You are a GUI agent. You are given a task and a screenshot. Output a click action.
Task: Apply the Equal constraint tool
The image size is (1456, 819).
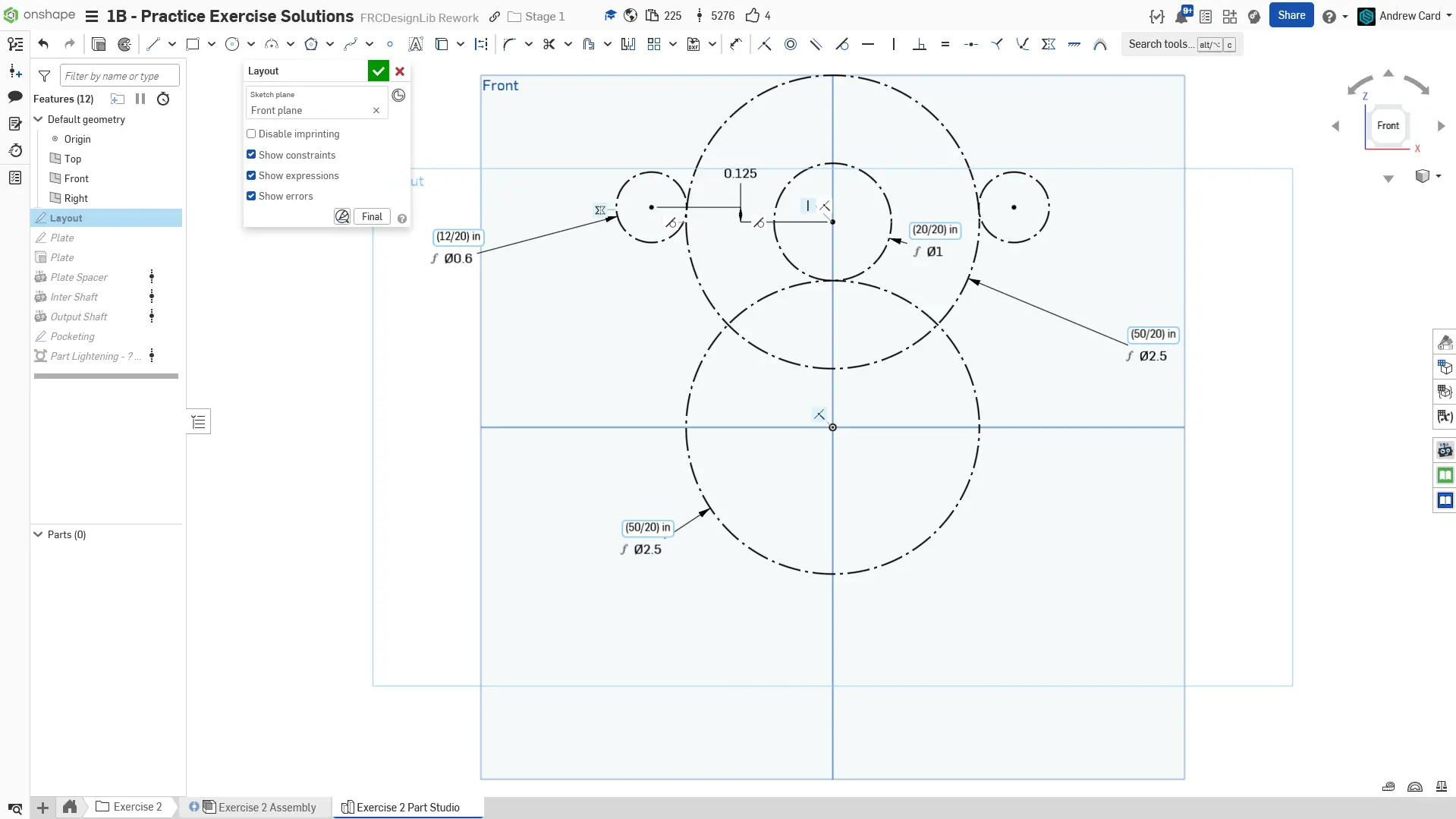click(x=945, y=44)
